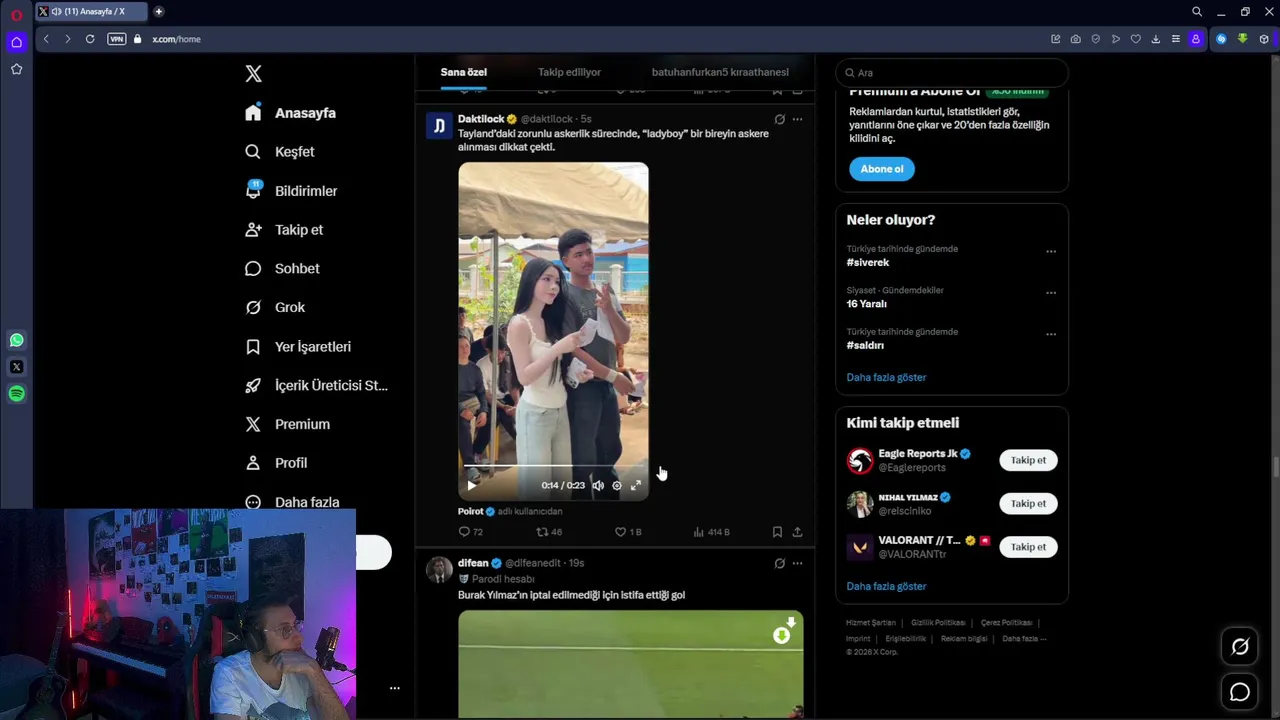Follow the VALORANT account
The width and height of the screenshot is (1280, 720).
click(x=1028, y=547)
